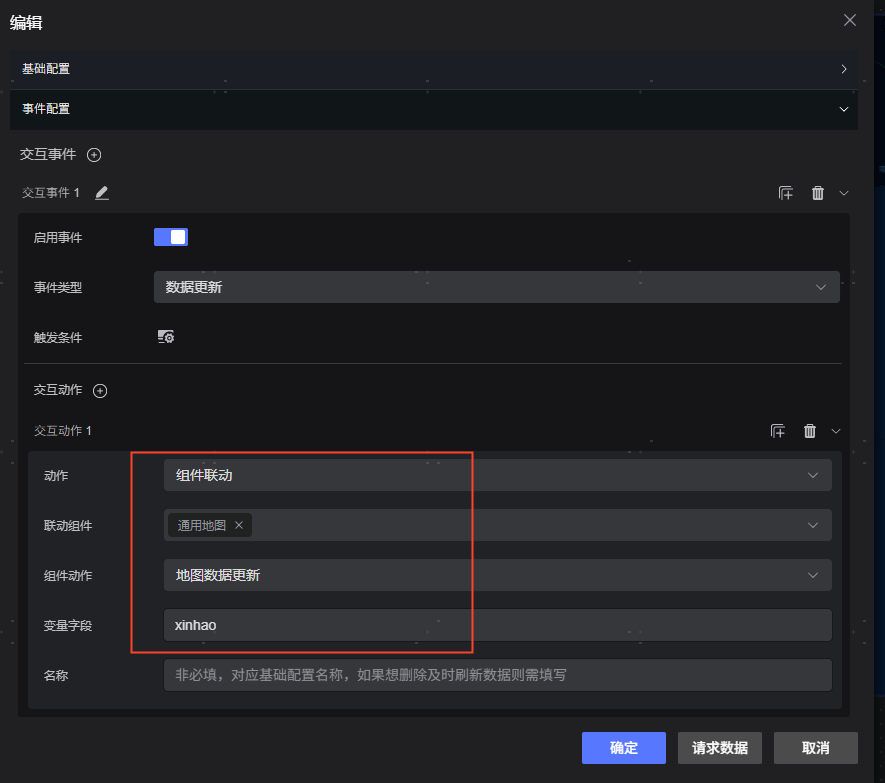Delete 交互事件 1 with trash icon
The width and height of the screenshot is (885, 783).
818,193
